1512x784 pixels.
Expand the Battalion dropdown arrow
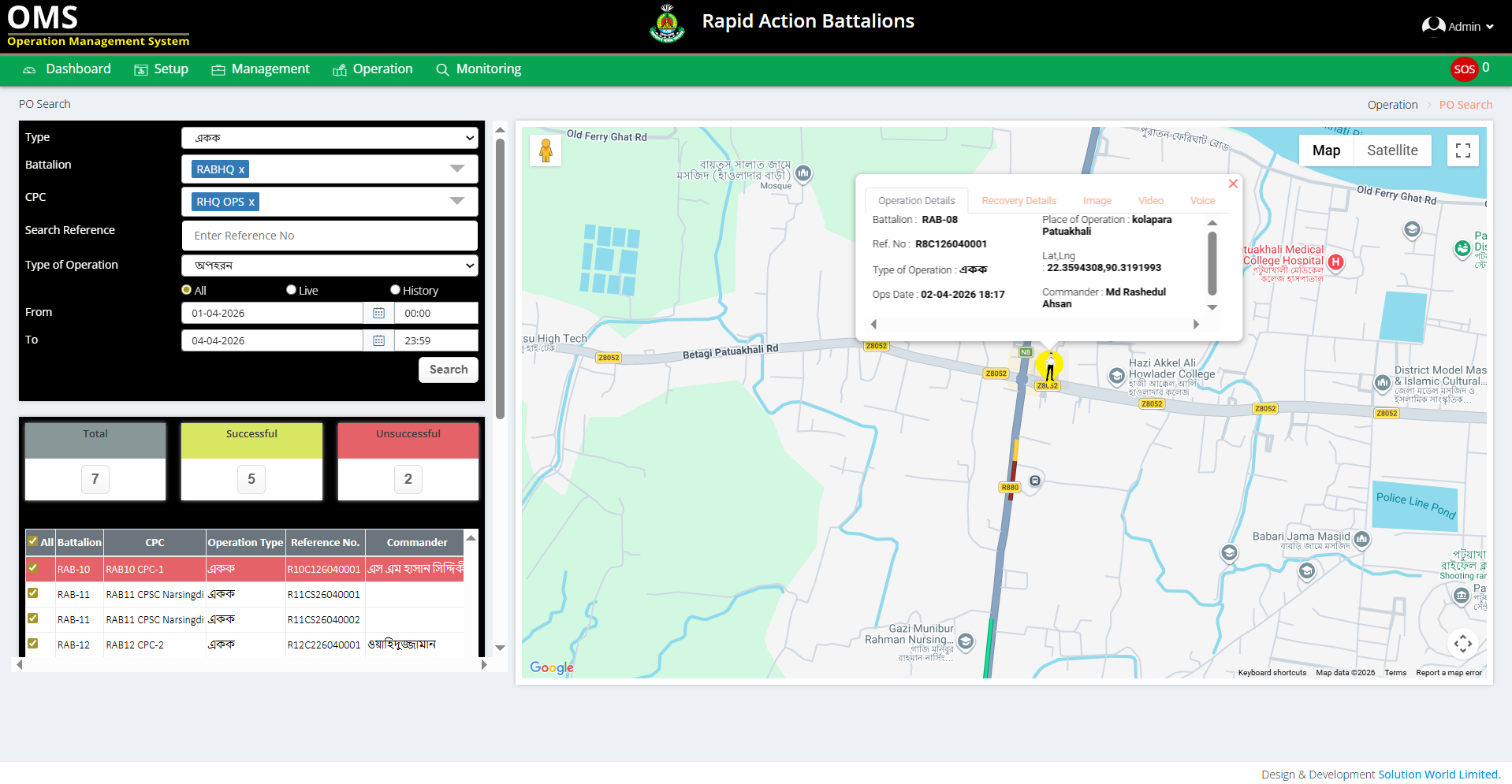456,169
